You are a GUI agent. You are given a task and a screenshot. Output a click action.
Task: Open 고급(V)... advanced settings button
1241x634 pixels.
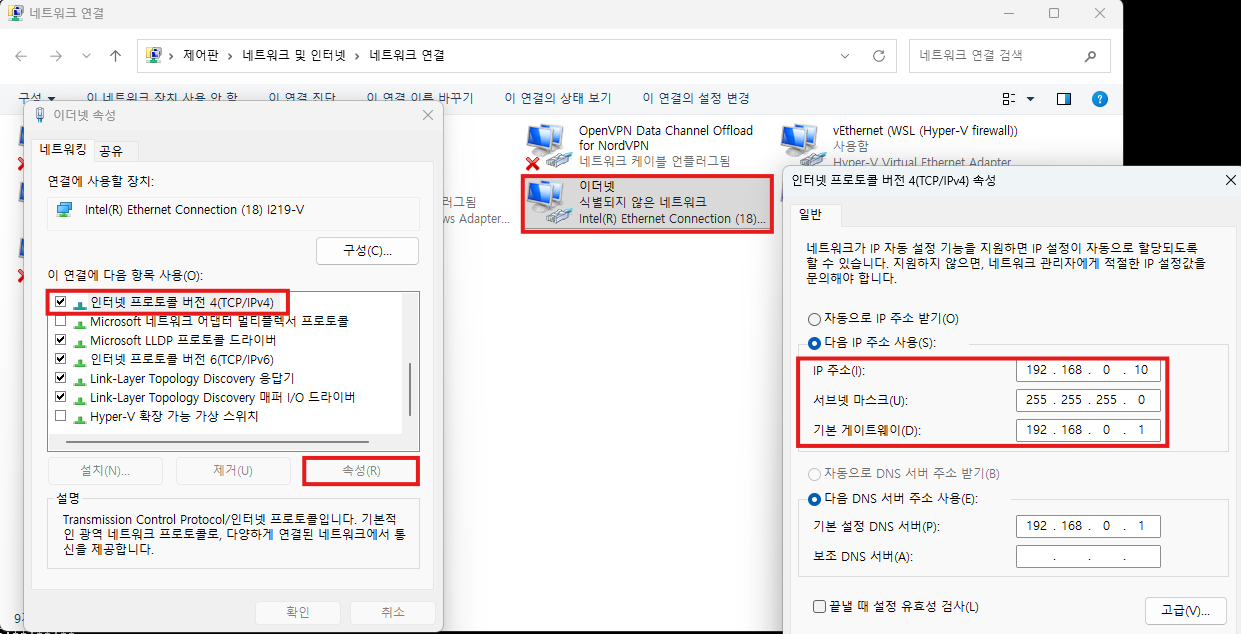coord(1185,610)
